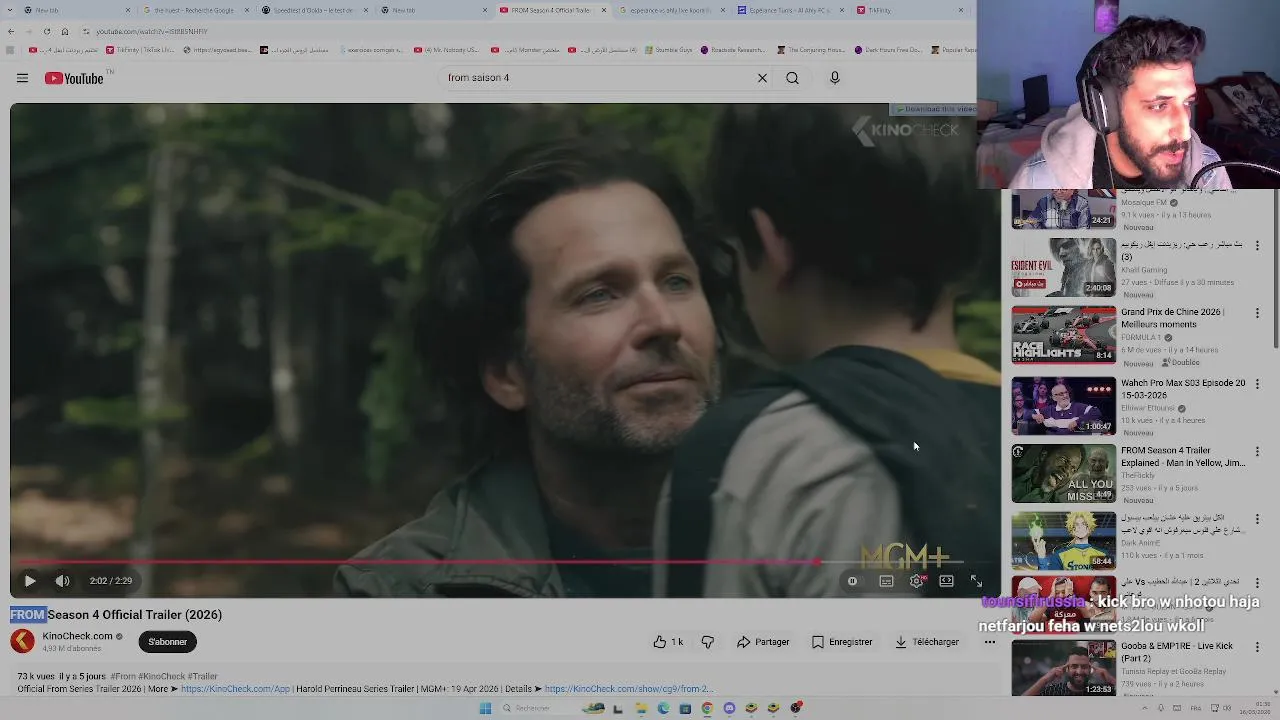This screenshot has height=720, width=1280.
Task: Open the browser home button
Action: coord(65,31)
